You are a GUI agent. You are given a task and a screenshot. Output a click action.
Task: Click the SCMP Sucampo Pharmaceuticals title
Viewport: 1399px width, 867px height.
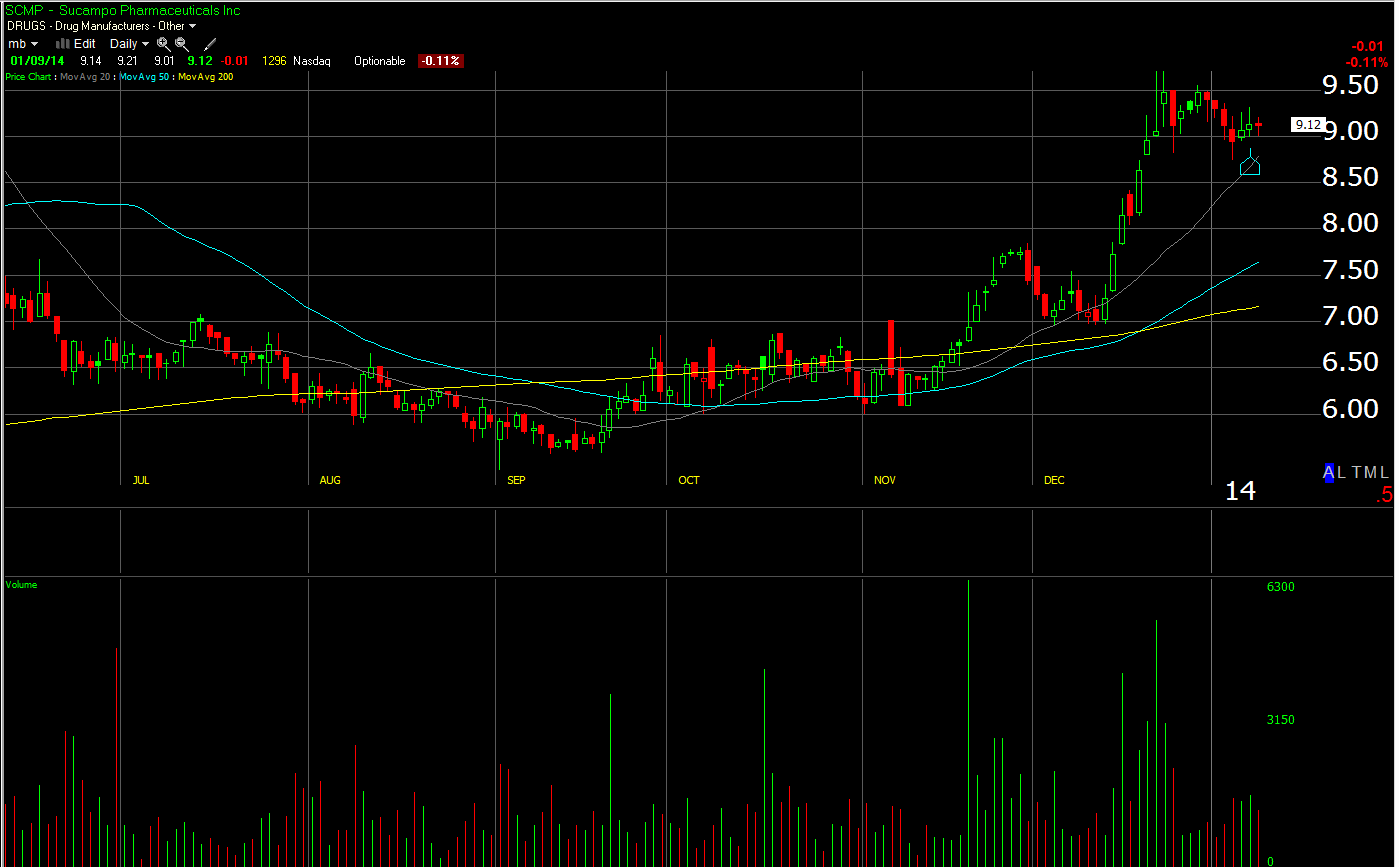coord(123,10)
